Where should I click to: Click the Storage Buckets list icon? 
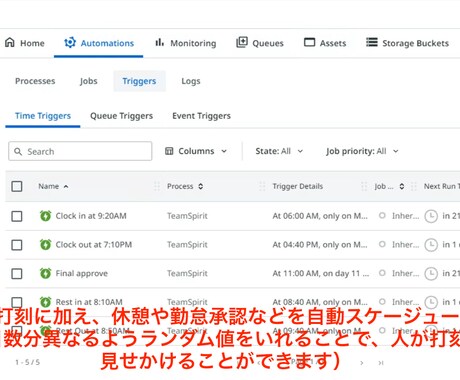click(372, 42)
